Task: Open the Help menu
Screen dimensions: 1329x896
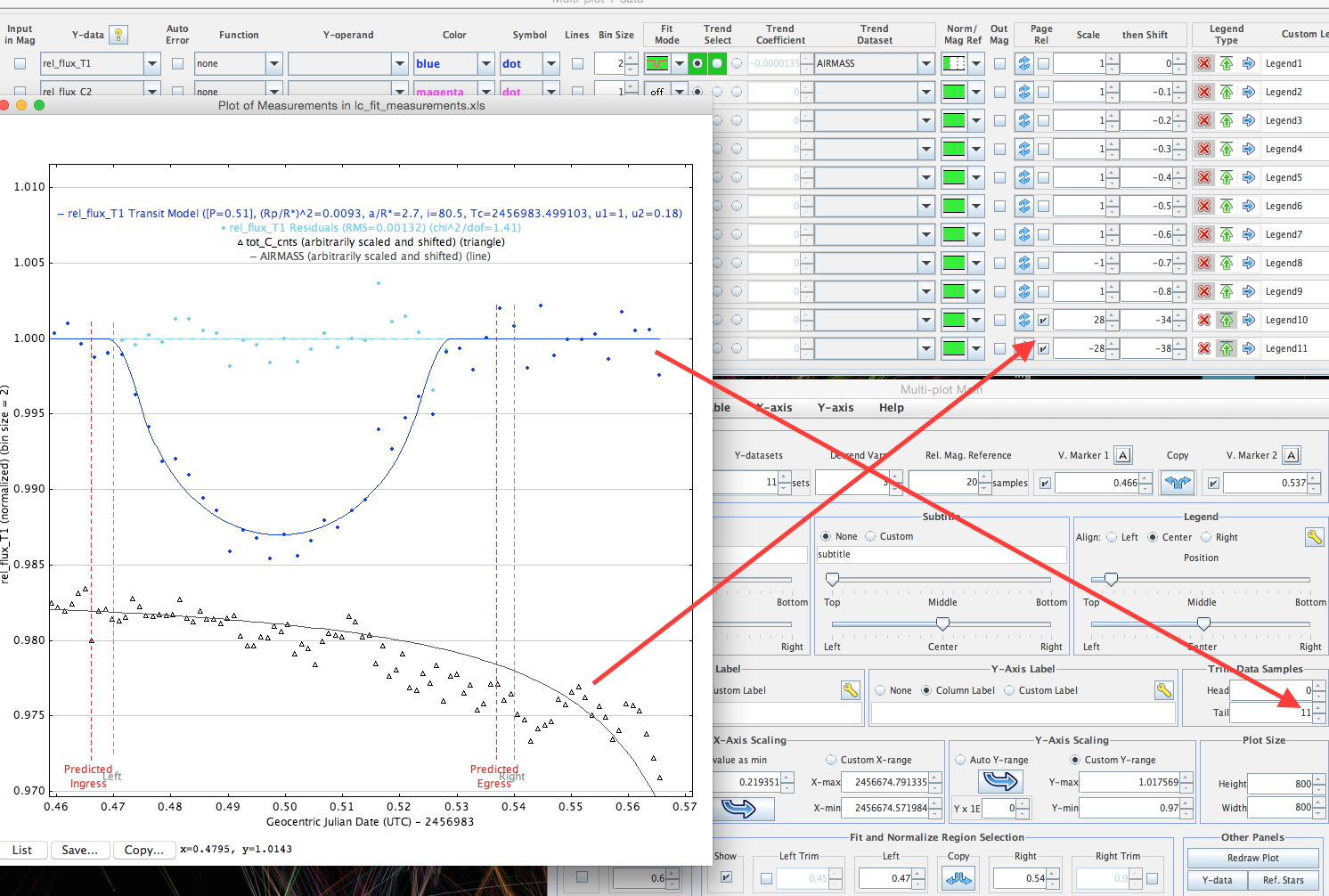Action: 891,407
